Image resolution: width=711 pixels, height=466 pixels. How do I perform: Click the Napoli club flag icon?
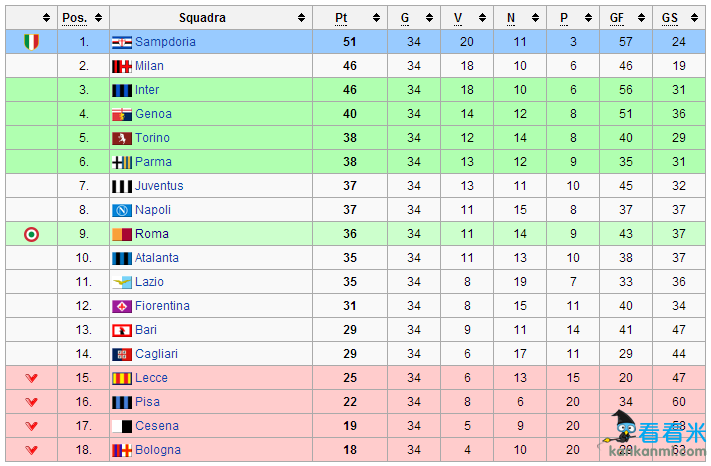121,210
